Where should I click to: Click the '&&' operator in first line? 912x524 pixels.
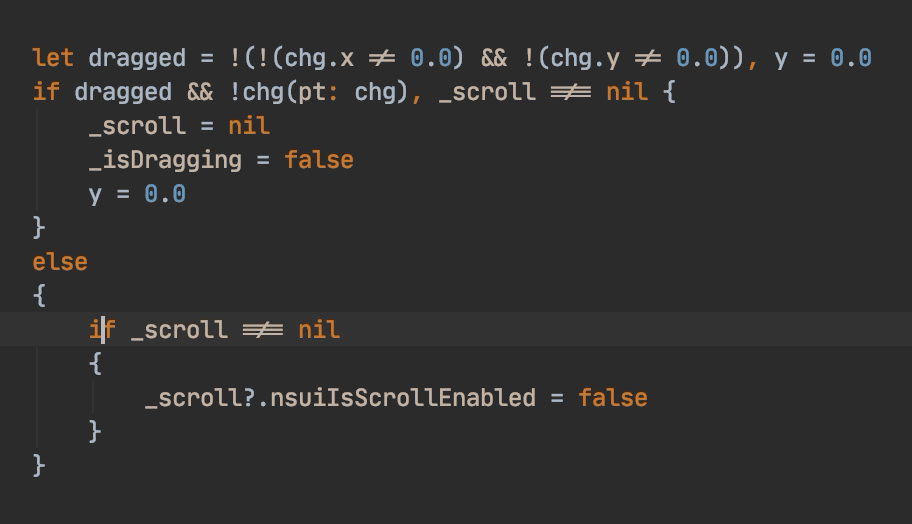(494, 59)
